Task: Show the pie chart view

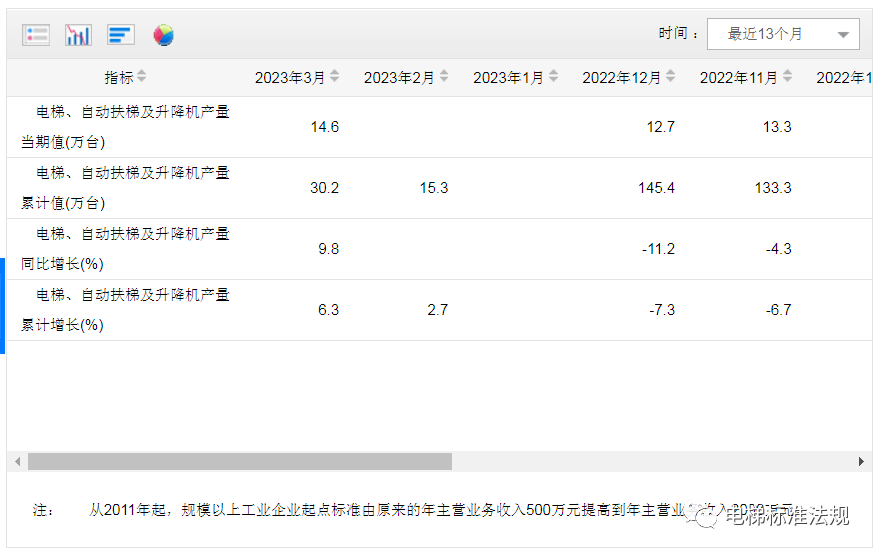Action: 163,35
